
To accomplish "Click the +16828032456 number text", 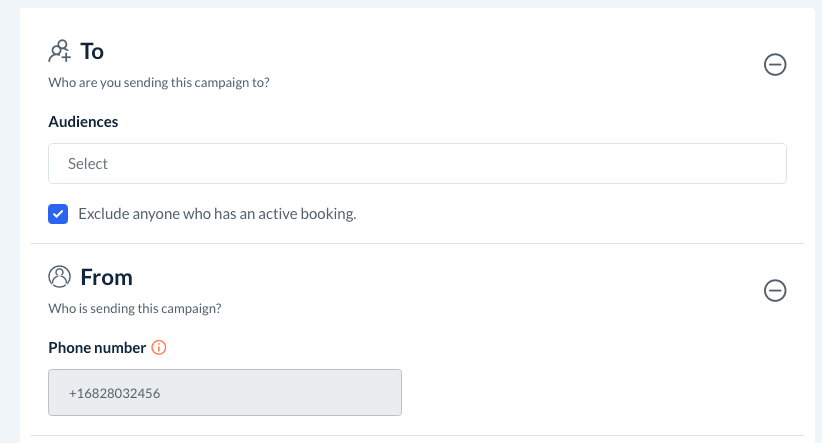I will 115,394.
